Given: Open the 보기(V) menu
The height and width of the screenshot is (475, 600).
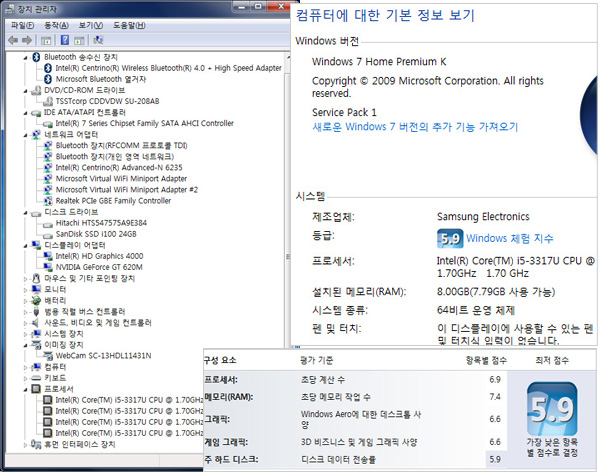Looking at the screenshot, I should click(x=91, y=26).
